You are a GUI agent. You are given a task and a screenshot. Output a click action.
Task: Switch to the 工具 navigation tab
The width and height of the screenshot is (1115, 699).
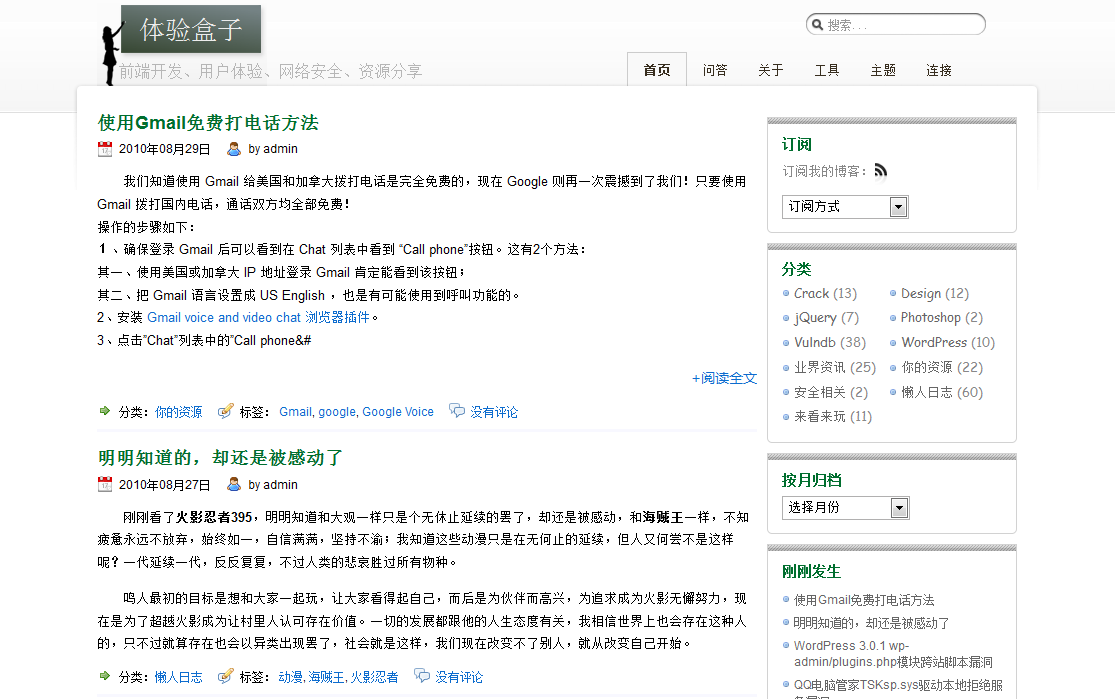coord(827,70)
